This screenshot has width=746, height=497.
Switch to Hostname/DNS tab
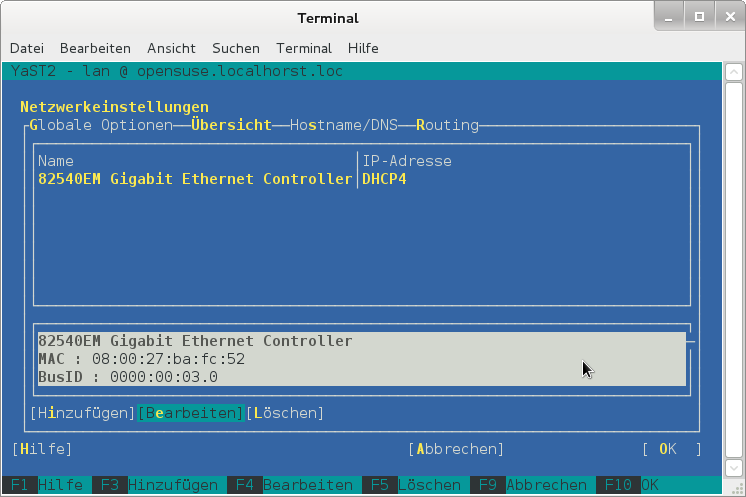(343, 125)
